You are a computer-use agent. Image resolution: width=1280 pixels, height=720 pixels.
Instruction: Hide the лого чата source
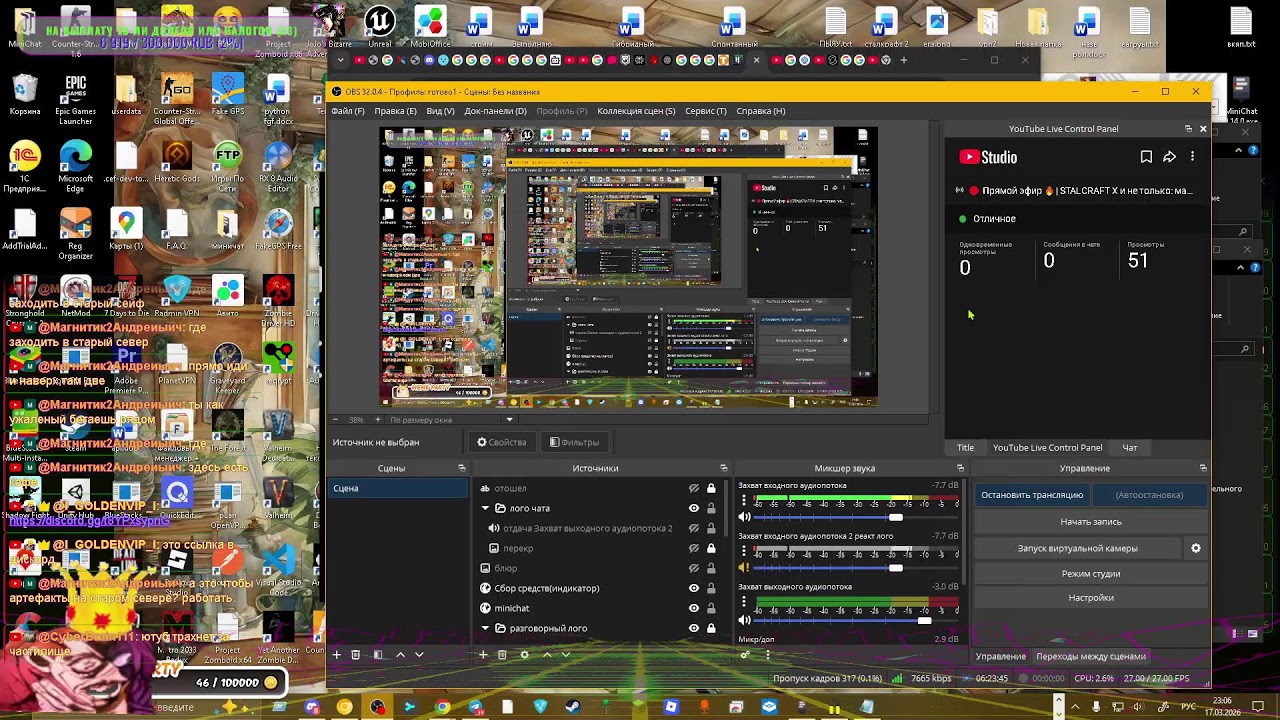694,508
